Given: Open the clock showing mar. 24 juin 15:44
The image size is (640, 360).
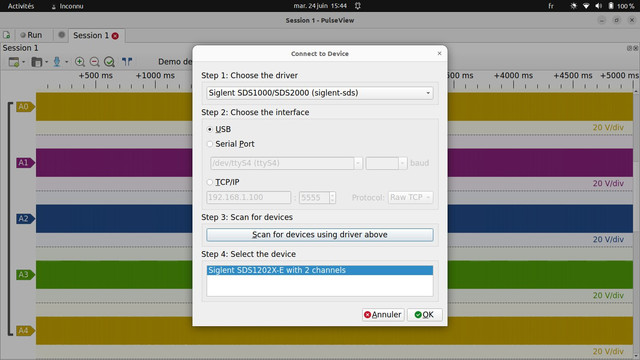Looking at the screenshot, I should click(320, 6).
